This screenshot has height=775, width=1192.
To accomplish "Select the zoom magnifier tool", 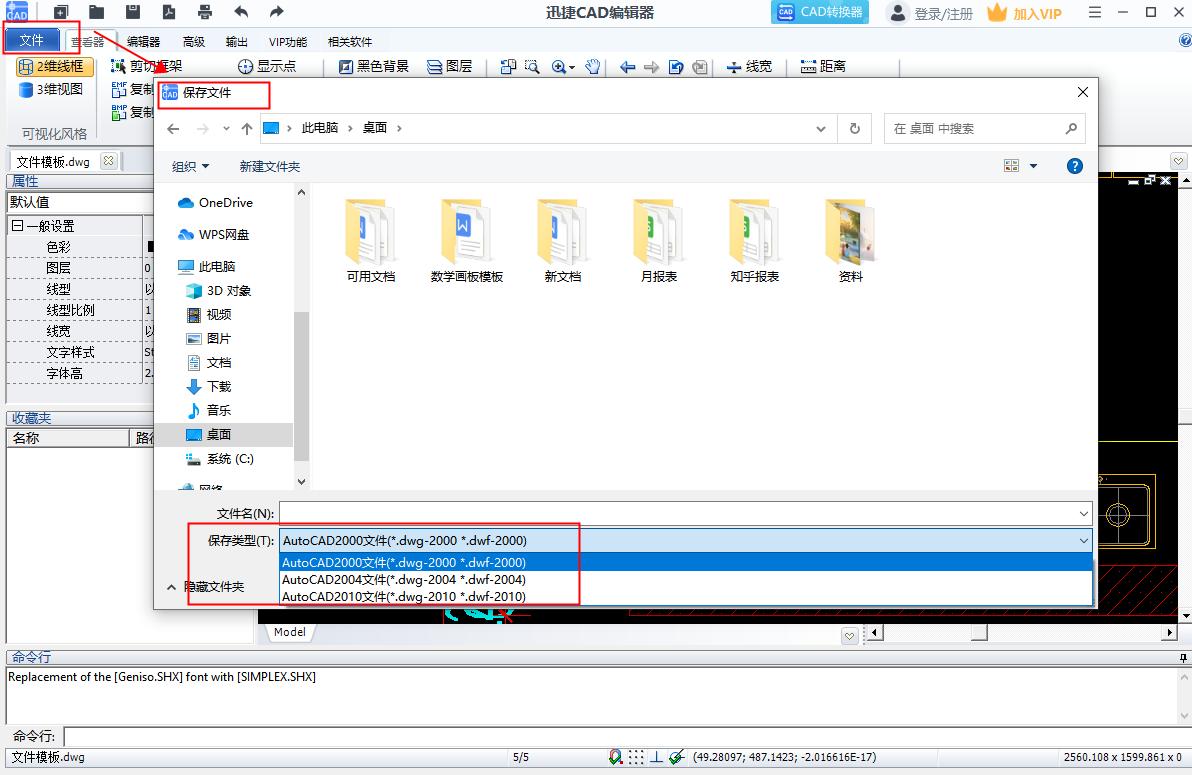I will click(x=559, y=67).
